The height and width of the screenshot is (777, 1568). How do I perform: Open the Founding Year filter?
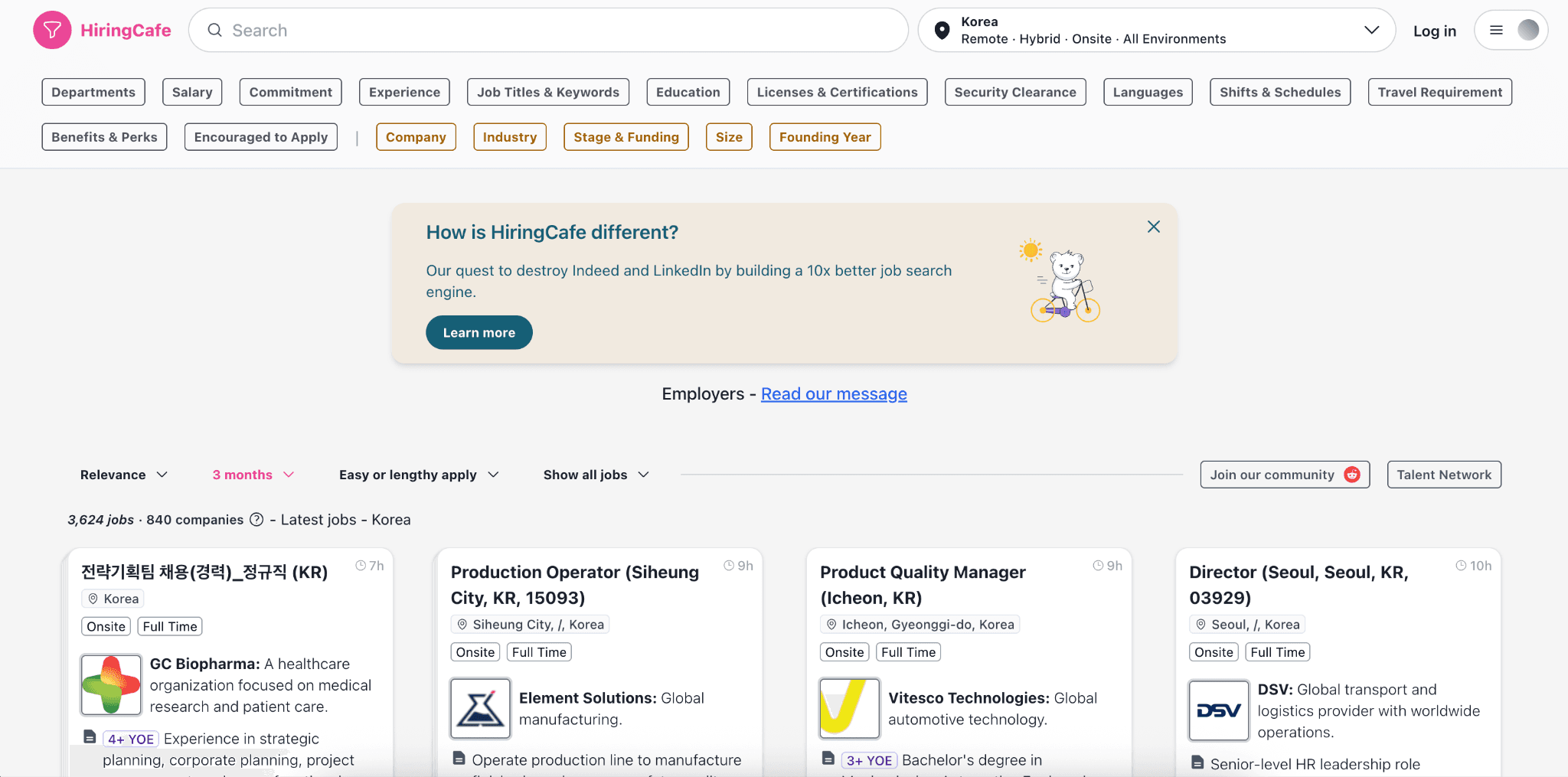[x=825, y=137]
